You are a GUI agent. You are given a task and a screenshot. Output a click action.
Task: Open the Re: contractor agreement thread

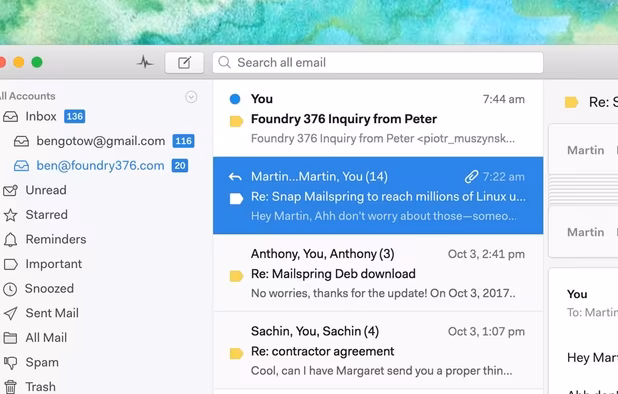click(378, 351)
